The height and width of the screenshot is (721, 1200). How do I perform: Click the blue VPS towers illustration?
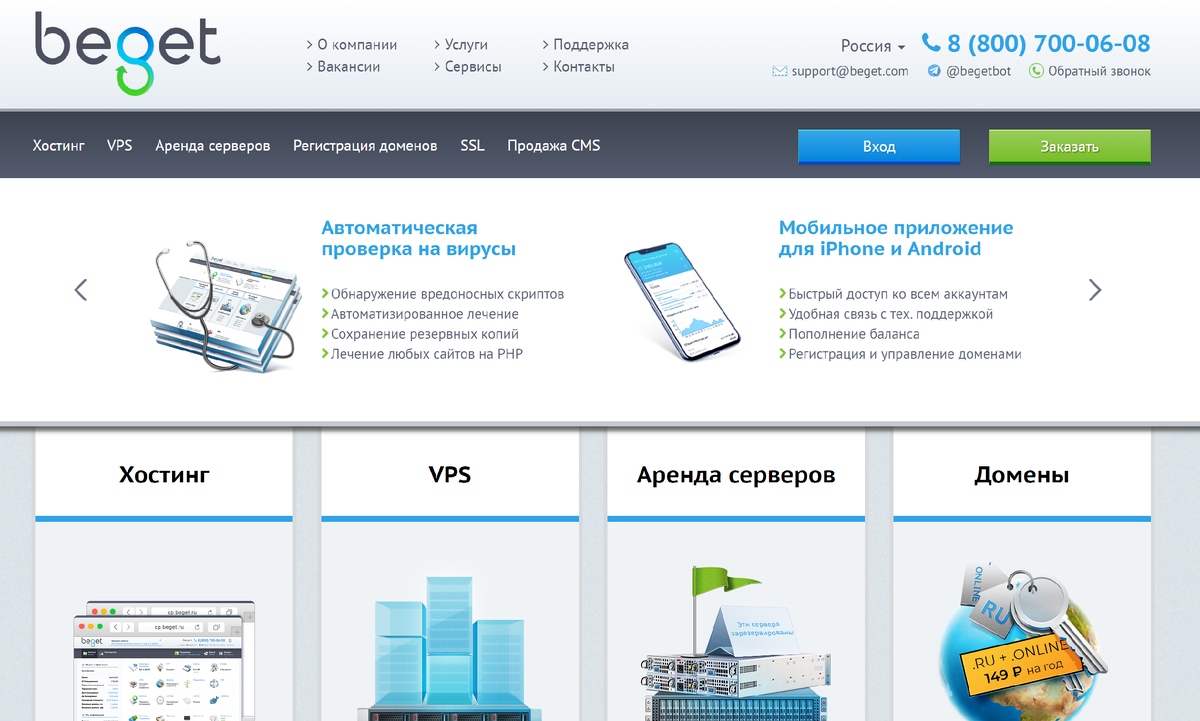click(x=450, y=648)
